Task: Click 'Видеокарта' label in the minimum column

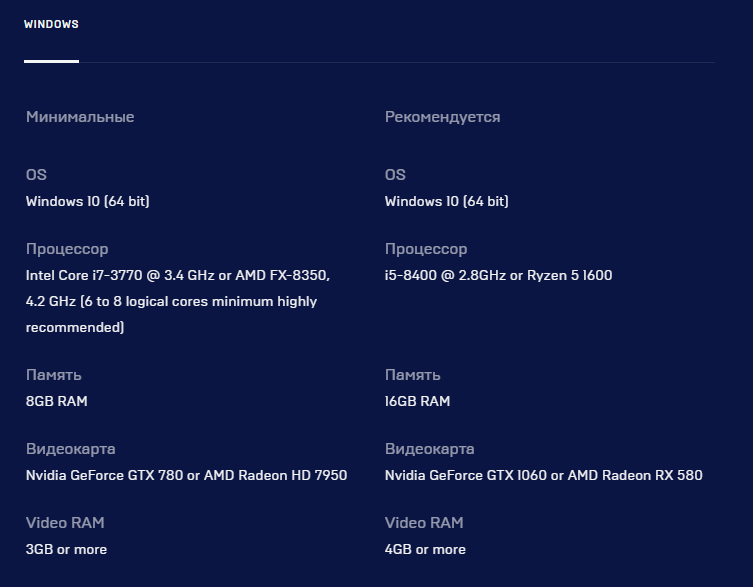Action: pyautogui.click(x=71, y=449)
